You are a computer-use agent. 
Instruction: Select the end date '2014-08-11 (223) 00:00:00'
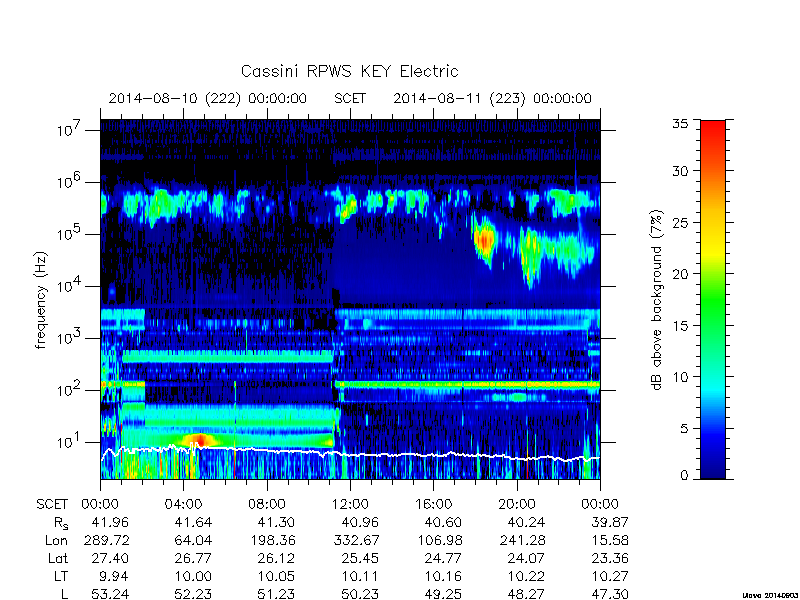492,98
